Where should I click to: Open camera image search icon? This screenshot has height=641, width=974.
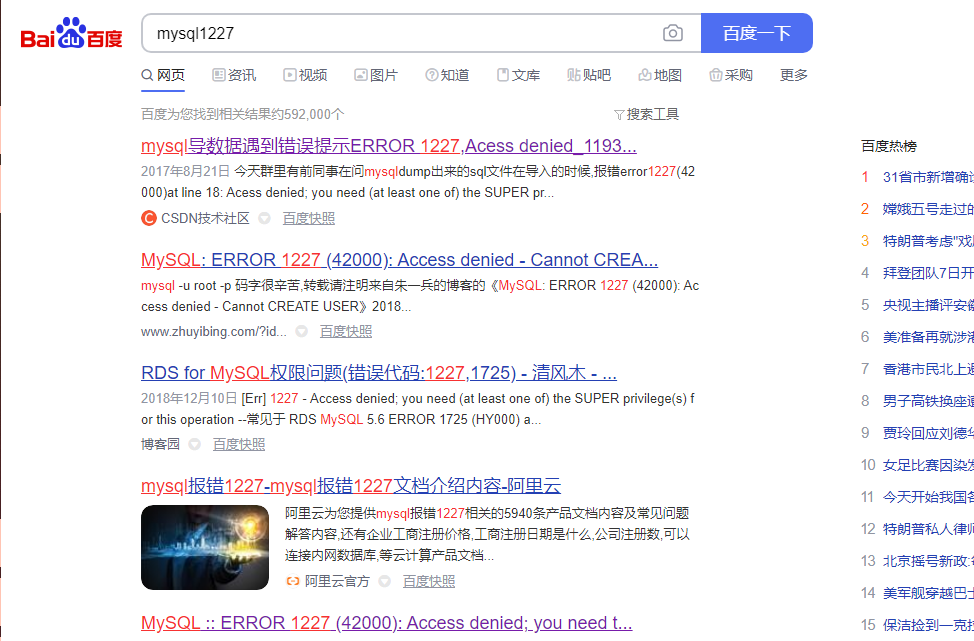pyautogui.click(x=673, y=33)
